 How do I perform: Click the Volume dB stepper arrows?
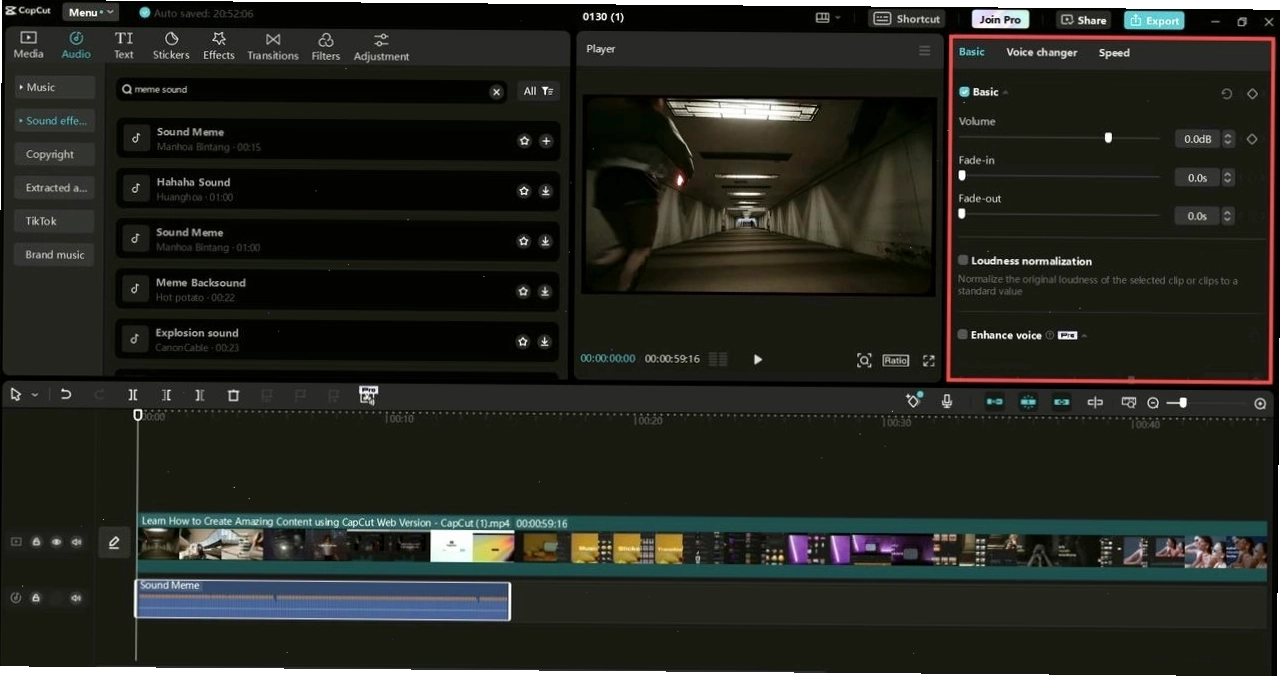(x=1228, y=139)
